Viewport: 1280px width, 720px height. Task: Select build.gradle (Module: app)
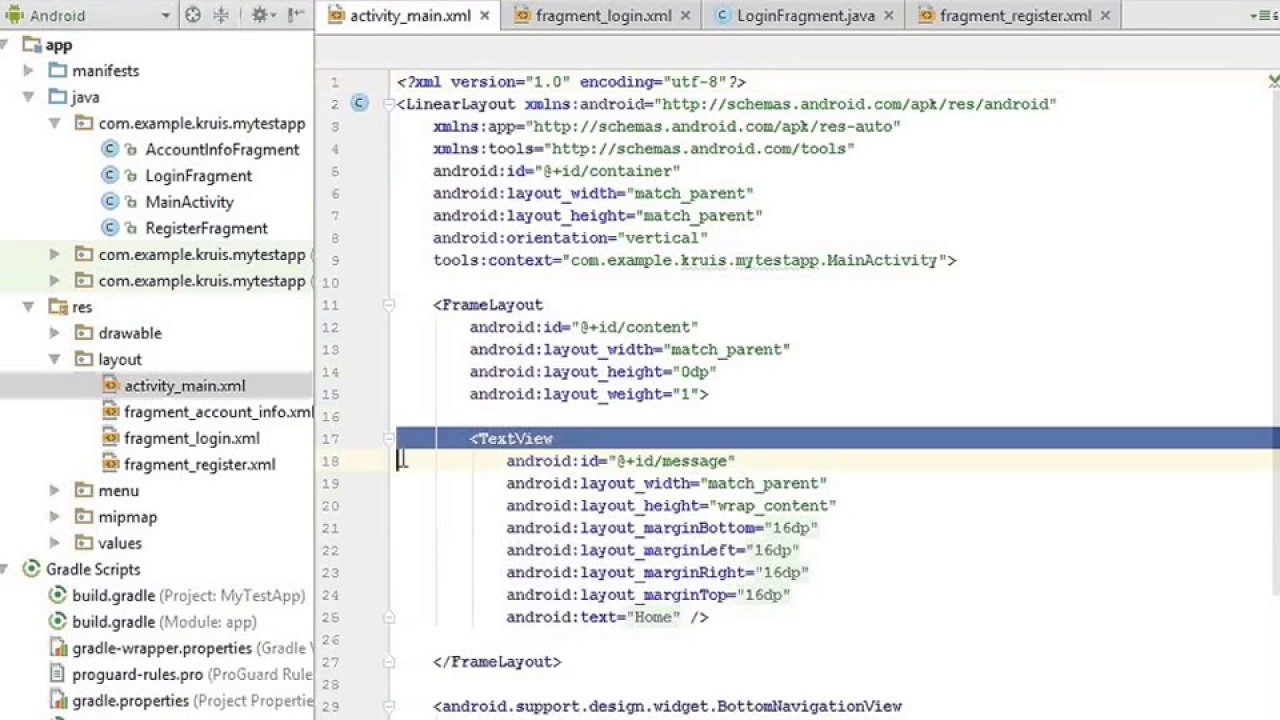point(164,622)
